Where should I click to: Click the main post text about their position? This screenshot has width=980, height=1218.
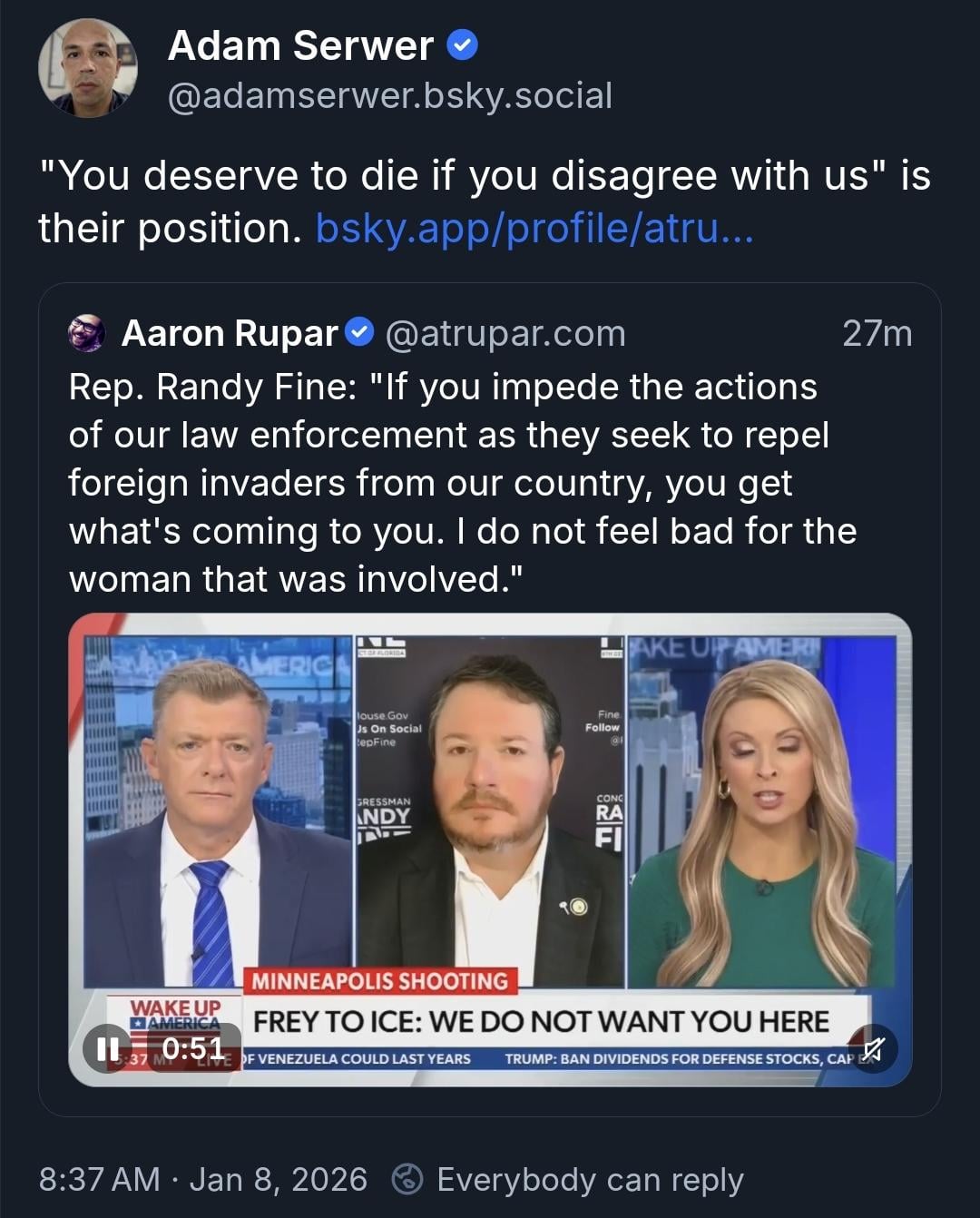pos(485,201)
